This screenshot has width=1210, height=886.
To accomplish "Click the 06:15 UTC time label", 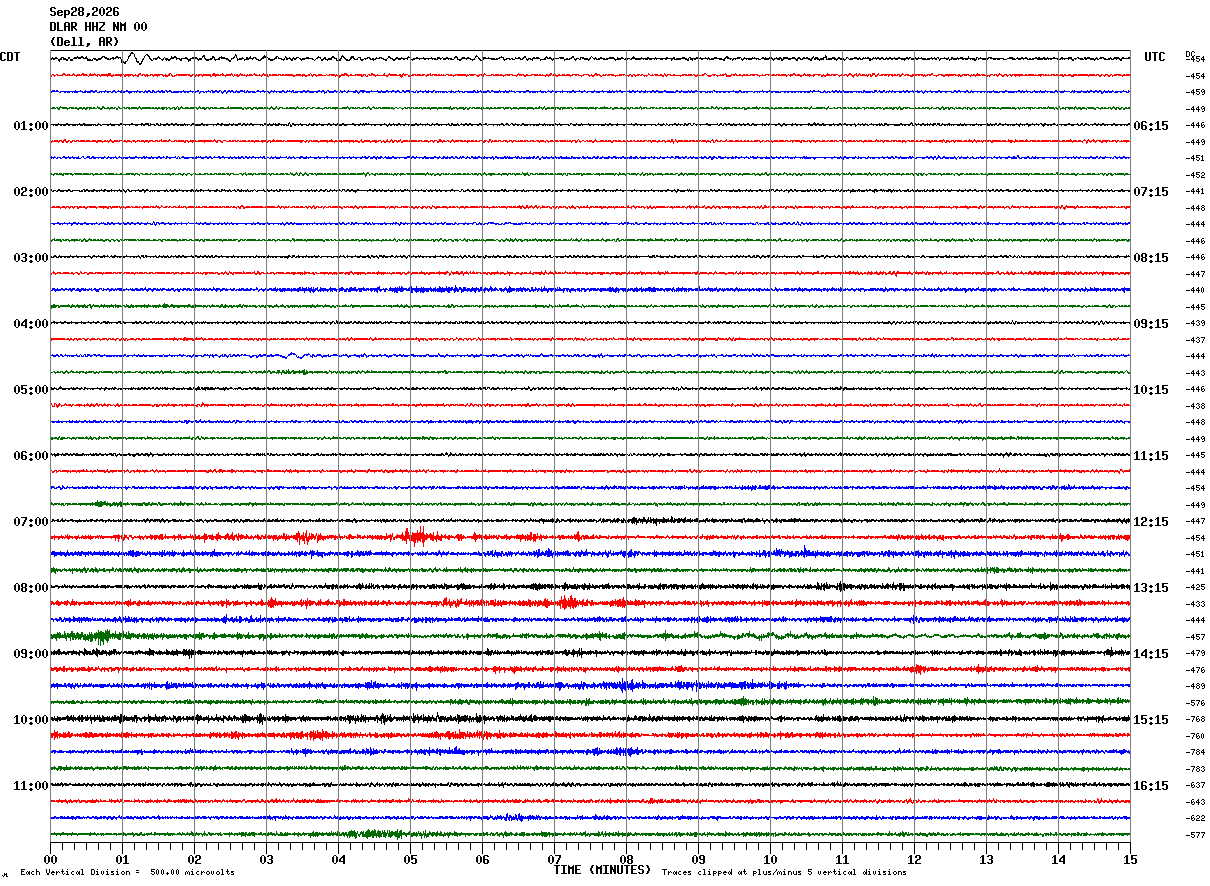I will point(1150,126).
